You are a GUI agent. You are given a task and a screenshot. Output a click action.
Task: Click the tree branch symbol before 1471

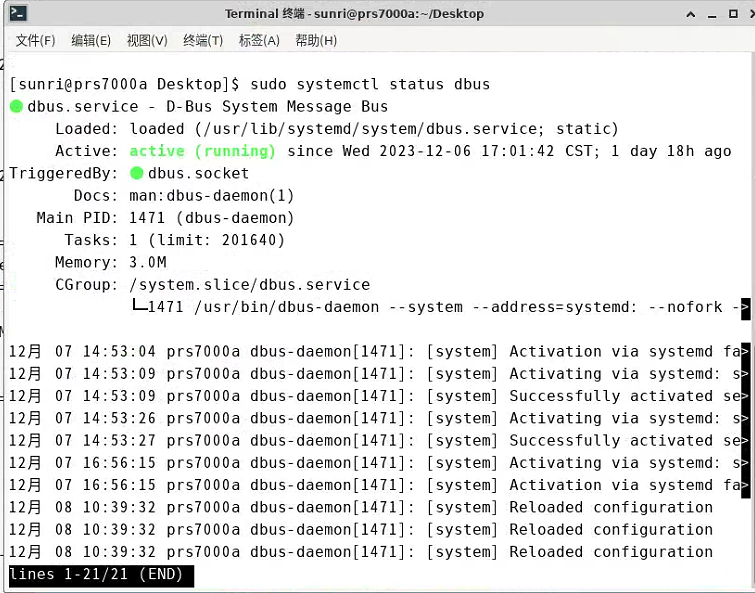click(139, 307)
